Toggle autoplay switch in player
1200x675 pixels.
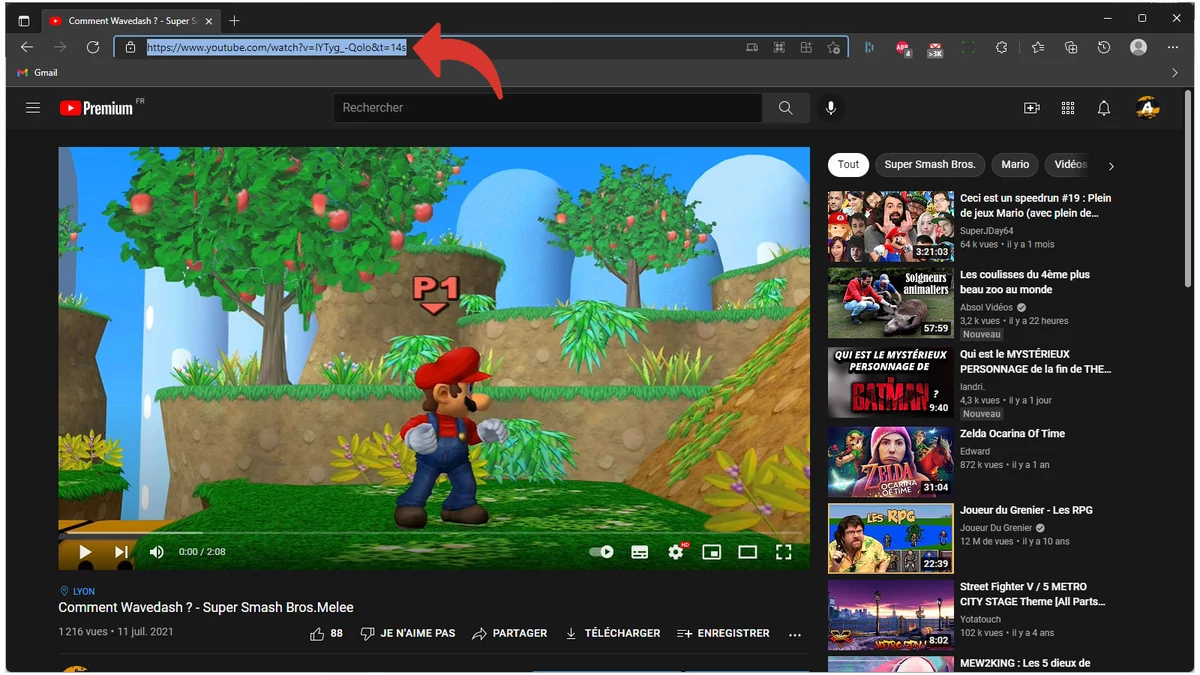[602, 552]
